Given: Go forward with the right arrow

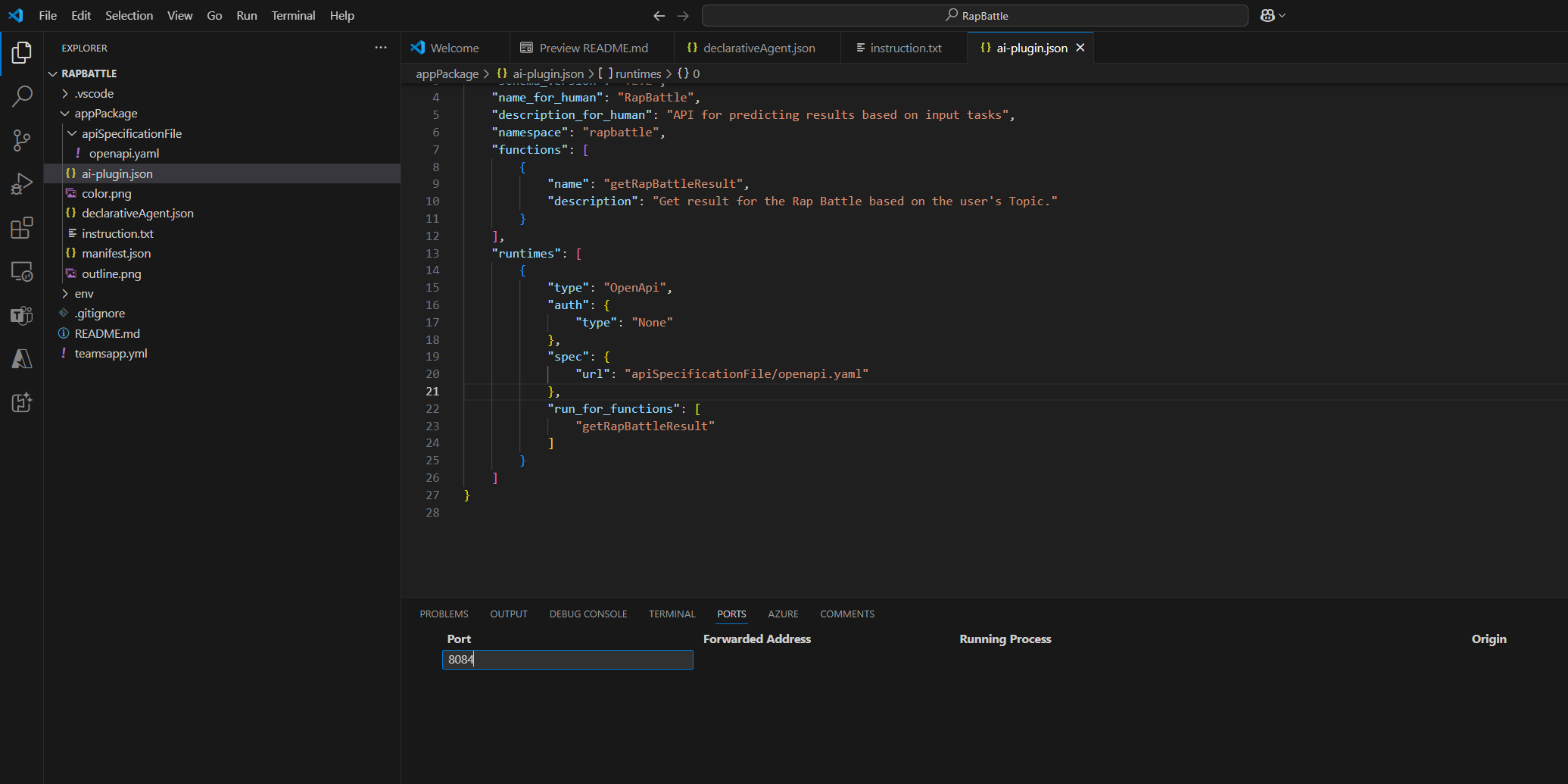Looking at the screenshot, I should 683,16.
